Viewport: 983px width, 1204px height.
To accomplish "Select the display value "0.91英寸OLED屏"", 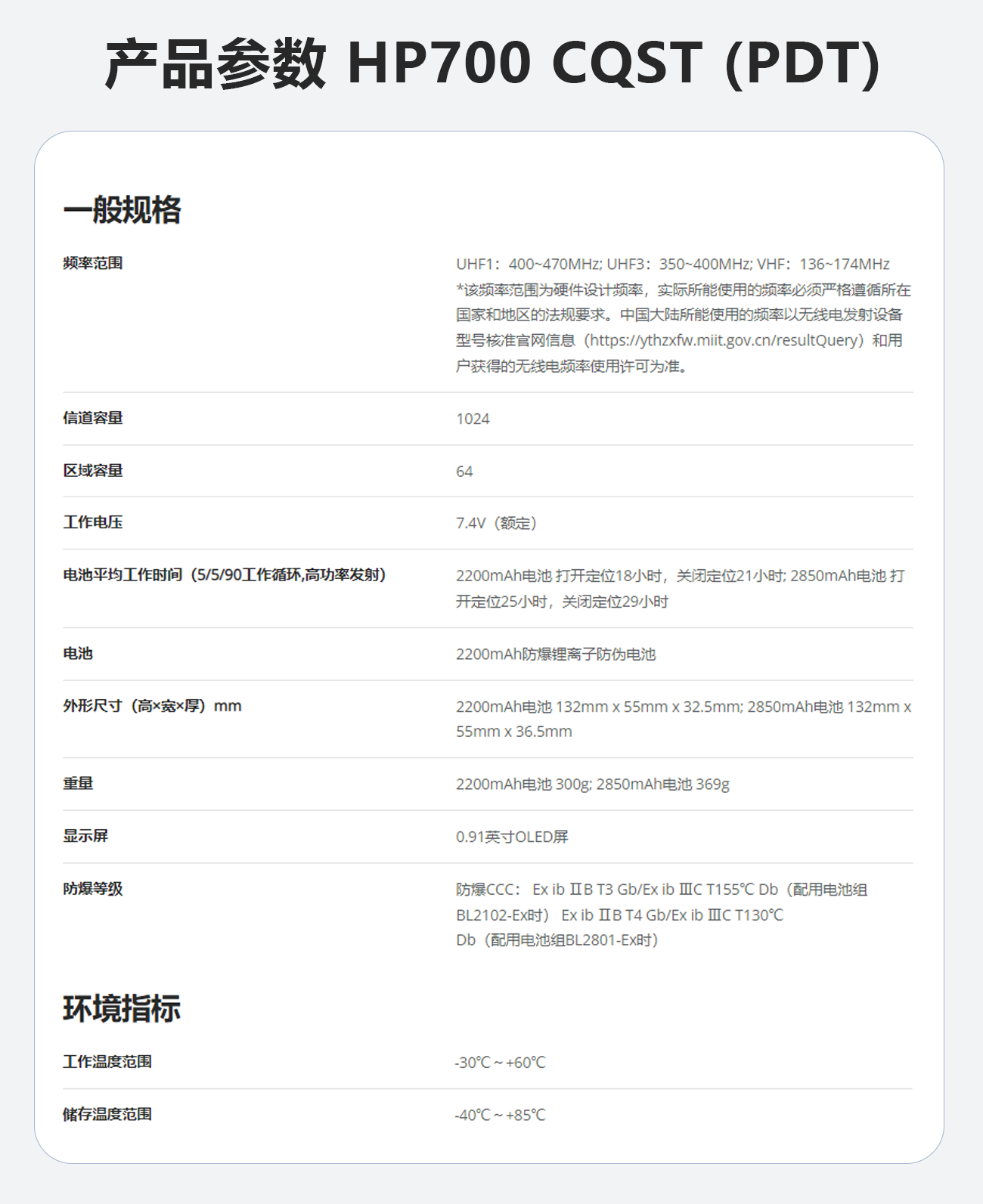I will [512, 837].
